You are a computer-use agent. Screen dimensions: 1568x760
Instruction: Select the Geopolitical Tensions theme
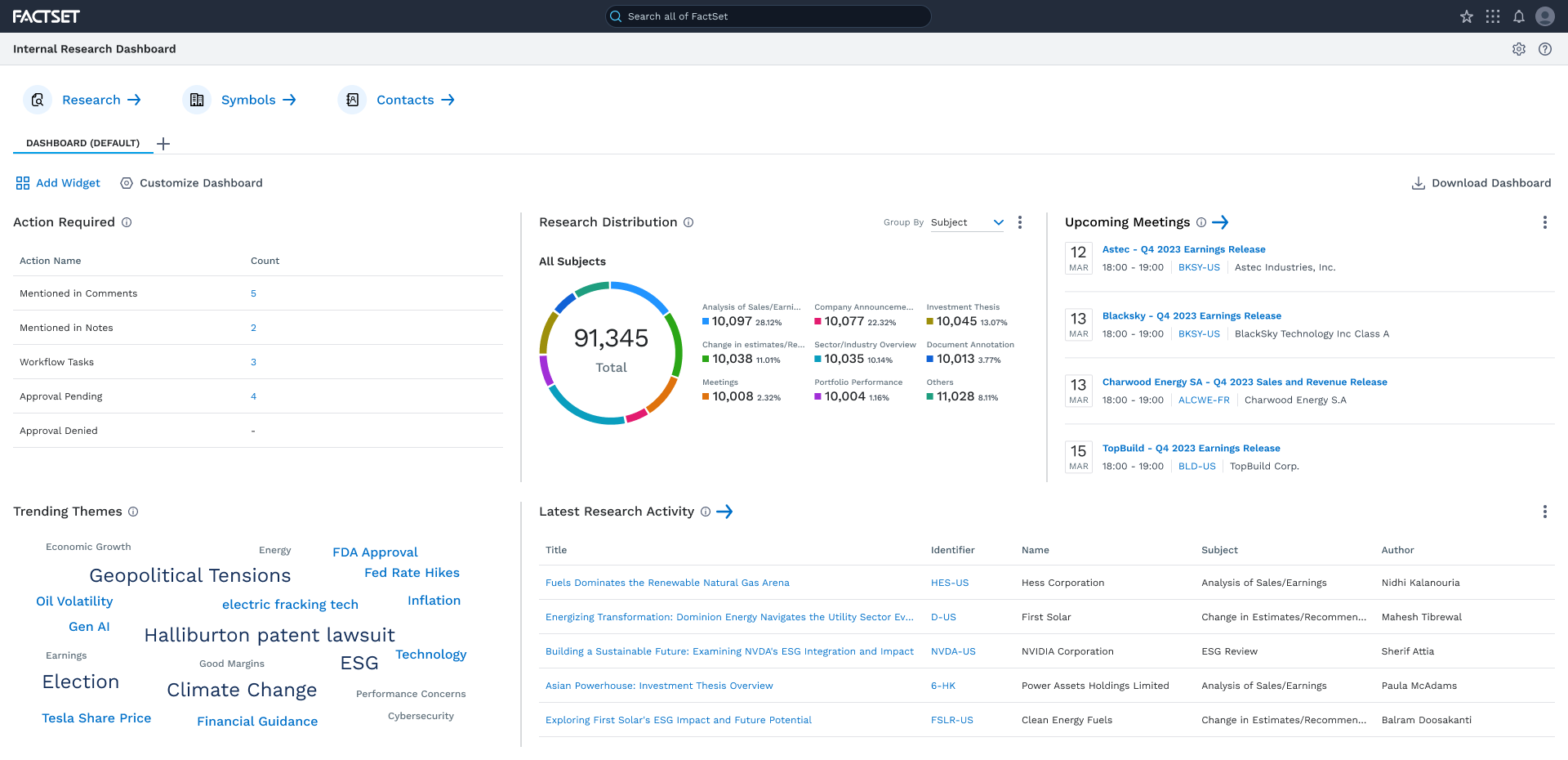(190, 575)
